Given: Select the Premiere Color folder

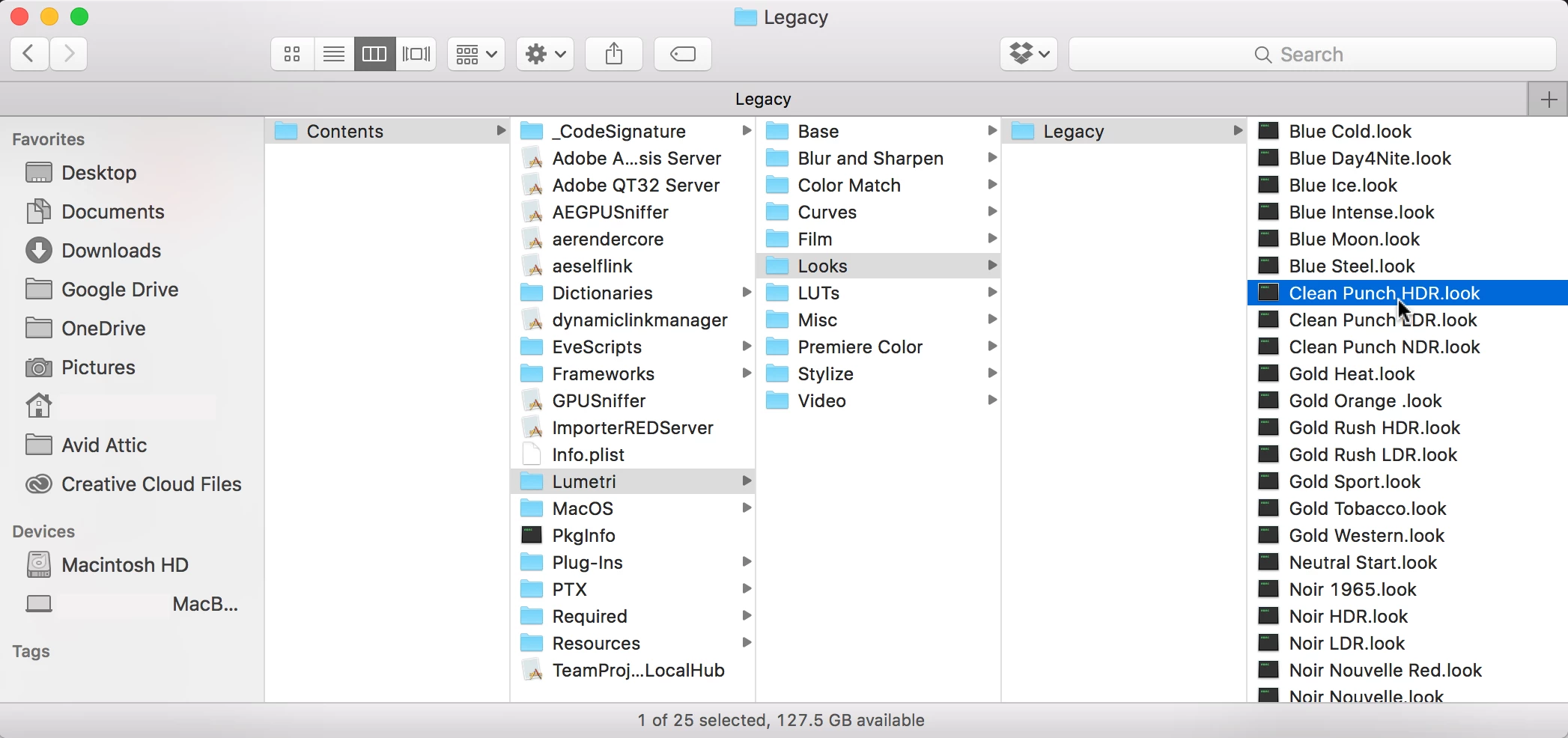Looking at the screenshot, I should pyautogui.click(x=879, y=347).
